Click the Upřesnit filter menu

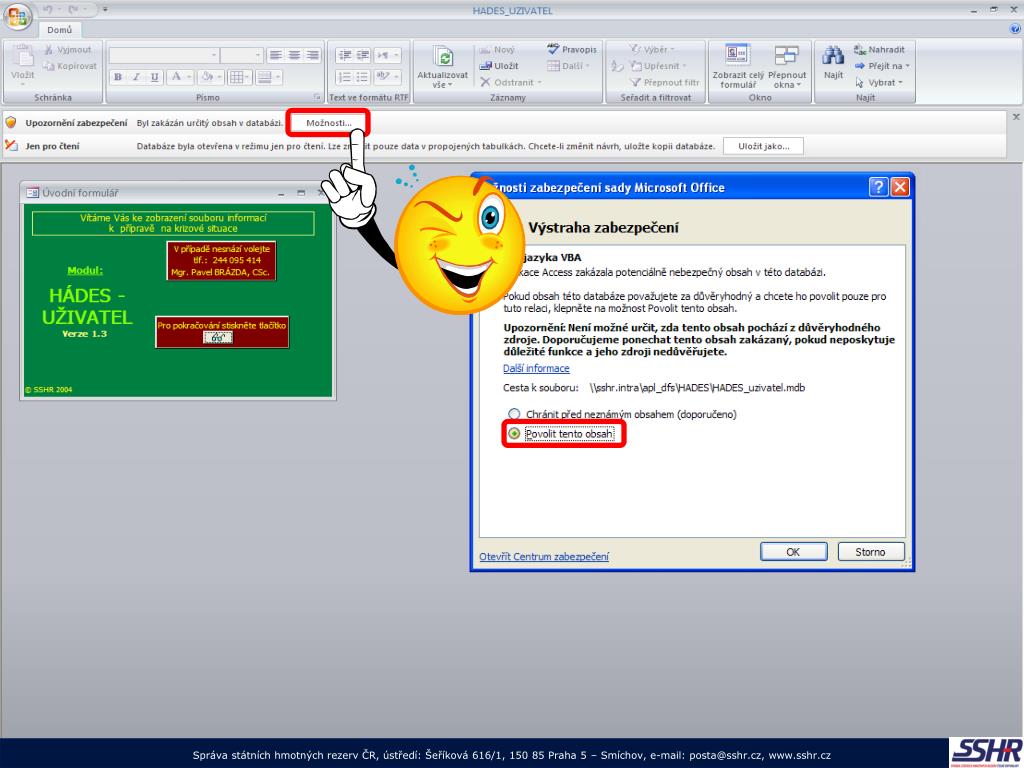click(658, 66)
